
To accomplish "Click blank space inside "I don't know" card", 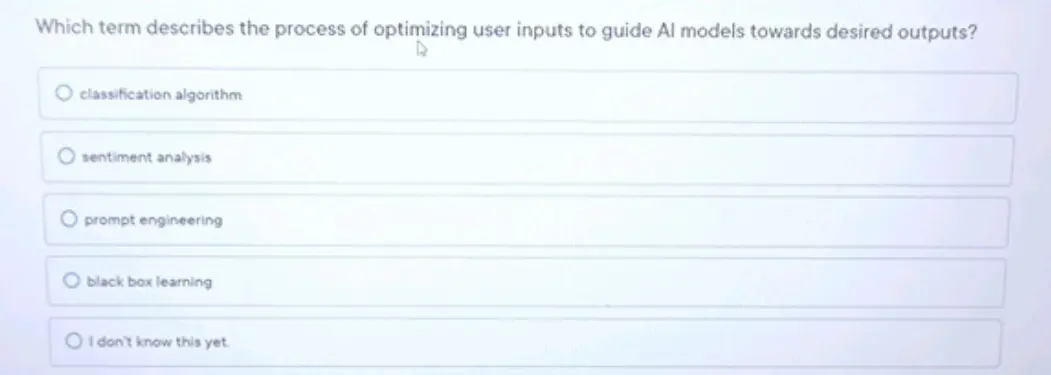I will [603, 343].
